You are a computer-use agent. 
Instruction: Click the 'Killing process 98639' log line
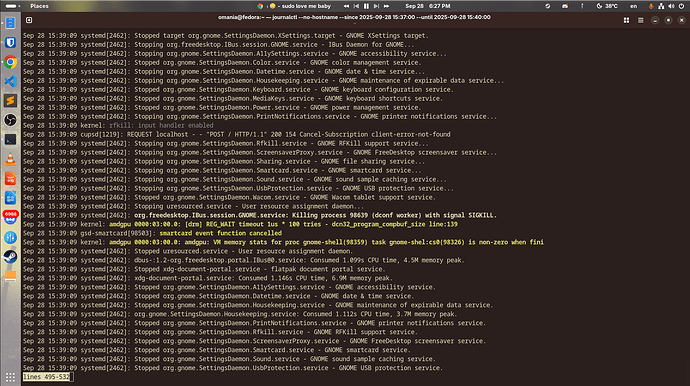point(260,215)
